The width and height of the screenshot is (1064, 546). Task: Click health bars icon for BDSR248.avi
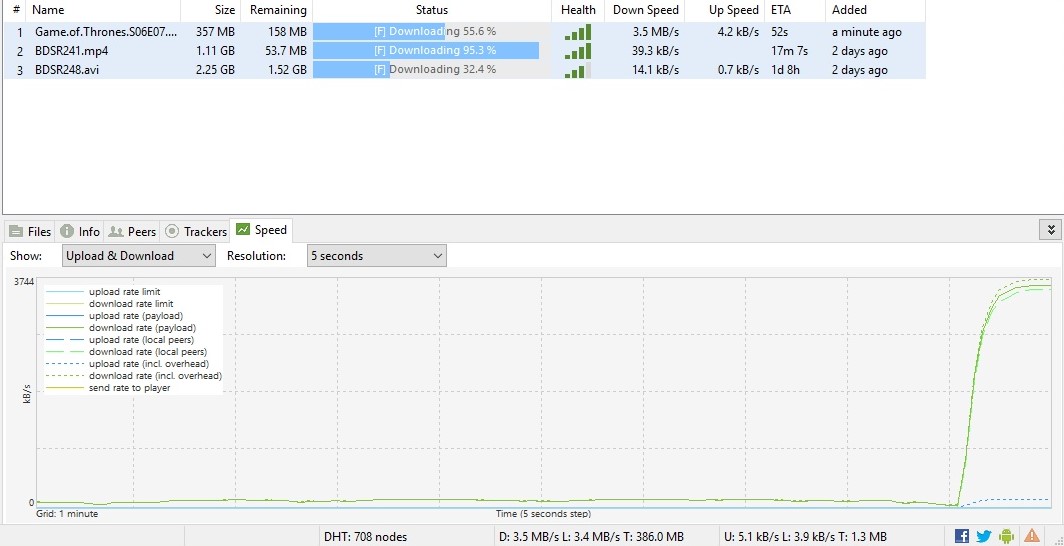point(577,70)
